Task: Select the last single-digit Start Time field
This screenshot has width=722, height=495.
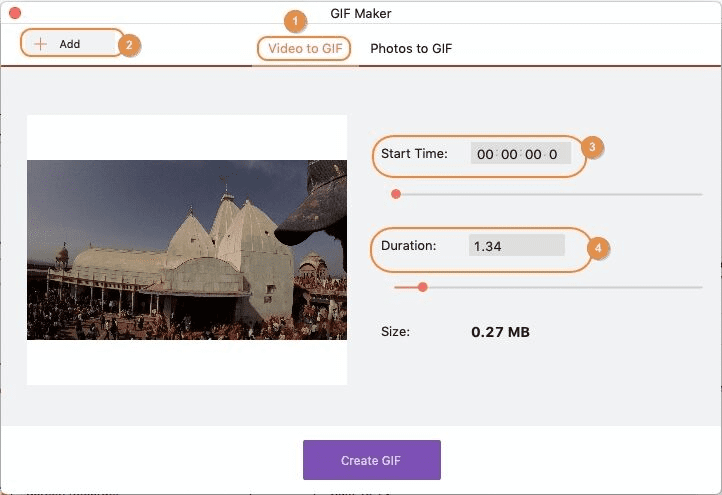Action: [553, 155]
